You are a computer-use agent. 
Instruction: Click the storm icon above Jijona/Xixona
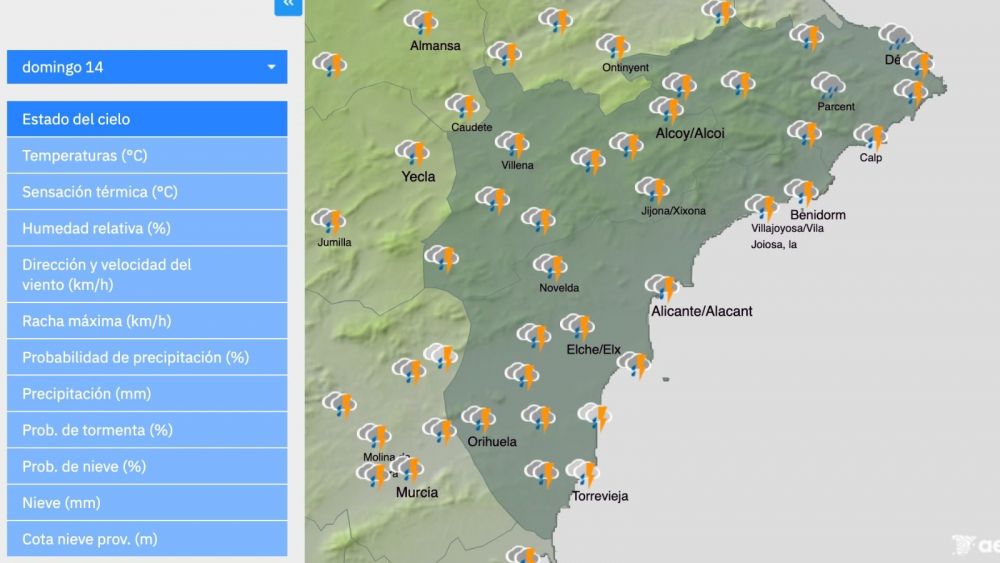652,190
